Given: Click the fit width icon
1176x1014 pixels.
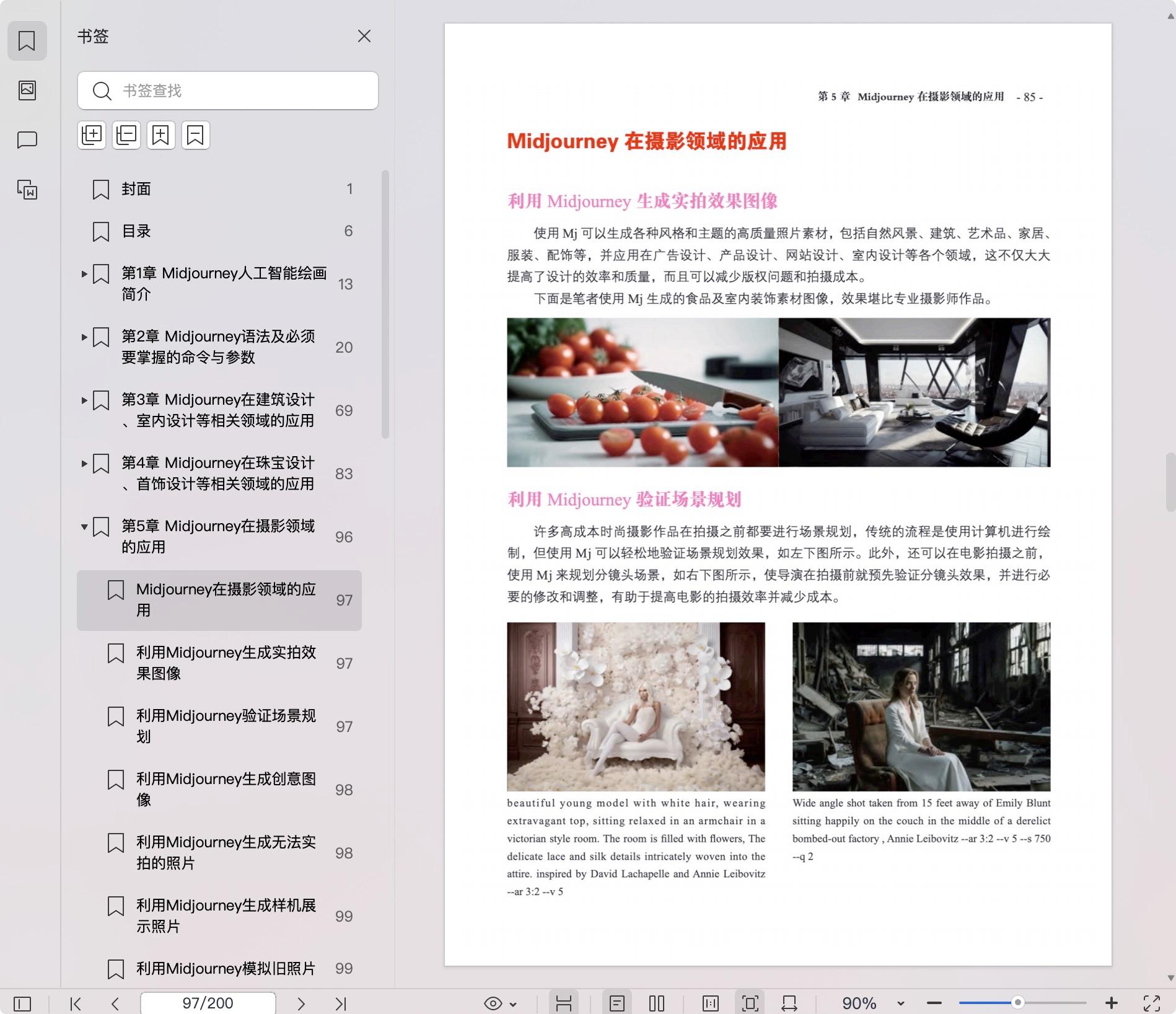Looking at the screenshot, I should (x=789, y=1003).
